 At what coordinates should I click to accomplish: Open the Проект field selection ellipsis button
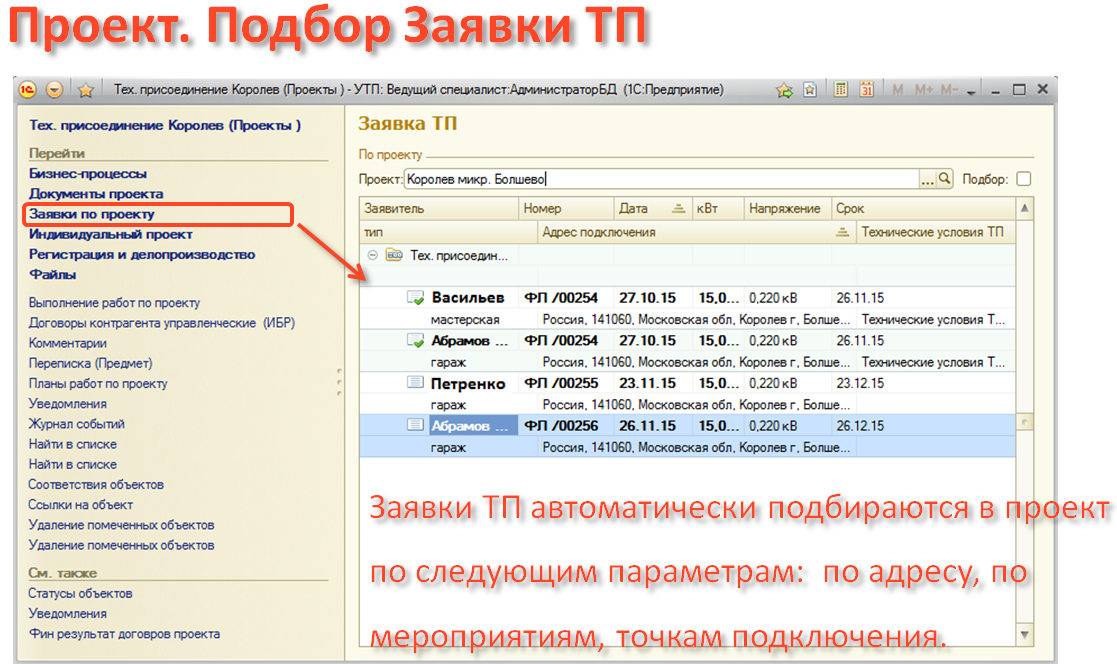pos(927,179)
